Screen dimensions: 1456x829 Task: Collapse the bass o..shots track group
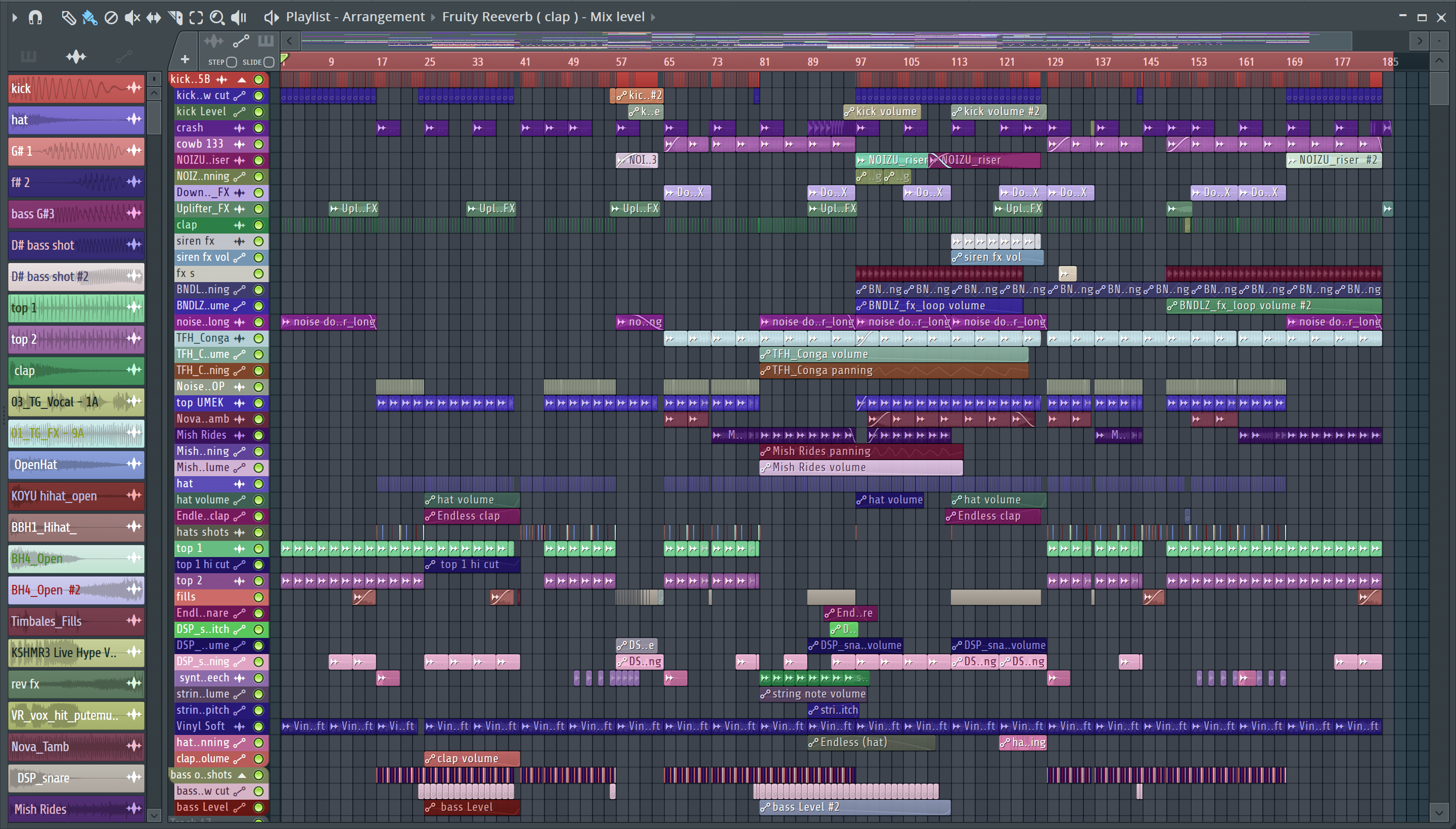point(242,775)
